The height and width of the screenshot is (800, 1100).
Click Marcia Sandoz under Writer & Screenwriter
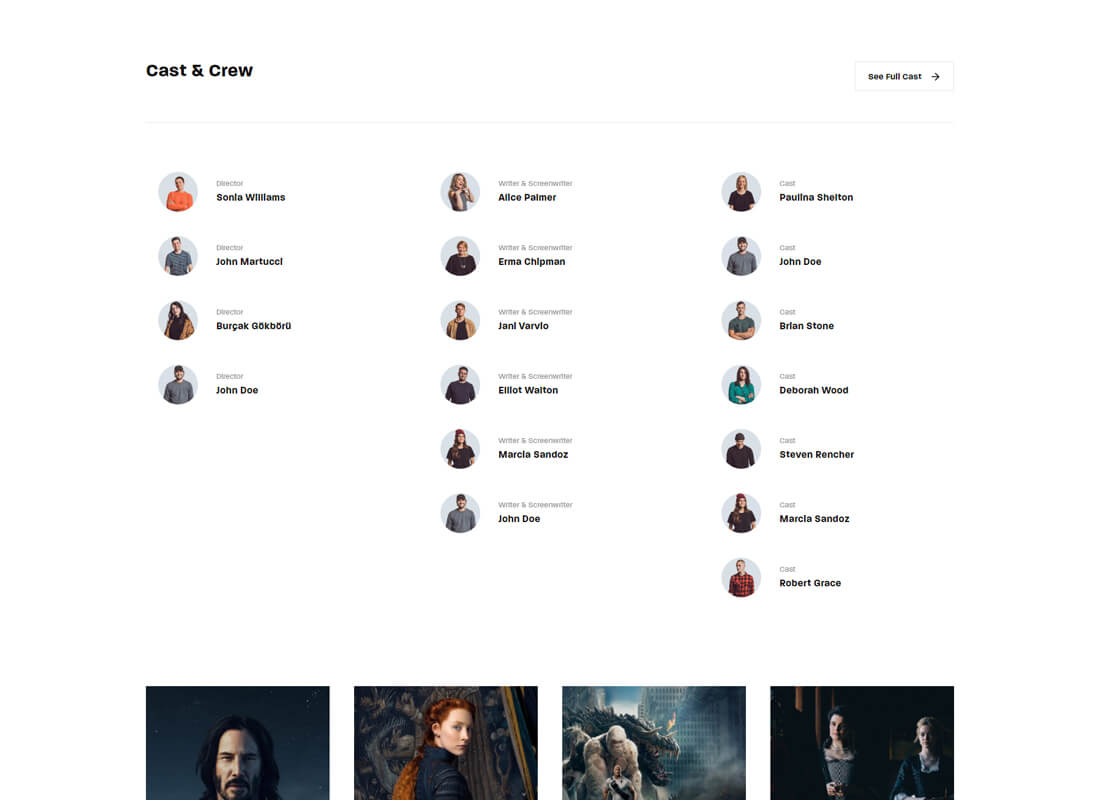pos(533,455)
